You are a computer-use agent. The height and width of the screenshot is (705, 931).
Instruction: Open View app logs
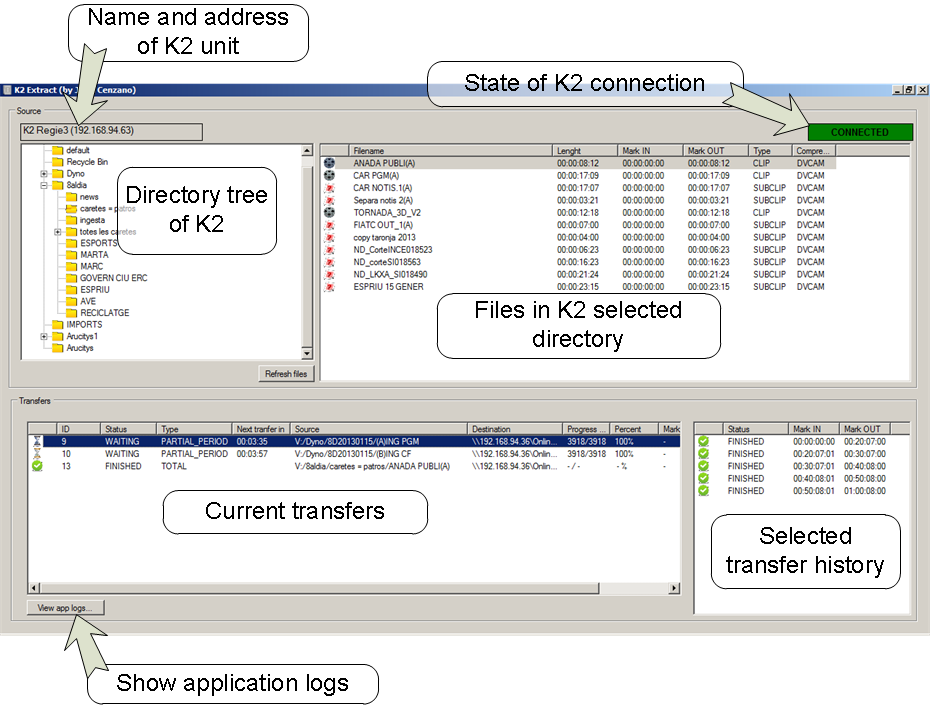[65, 608]
